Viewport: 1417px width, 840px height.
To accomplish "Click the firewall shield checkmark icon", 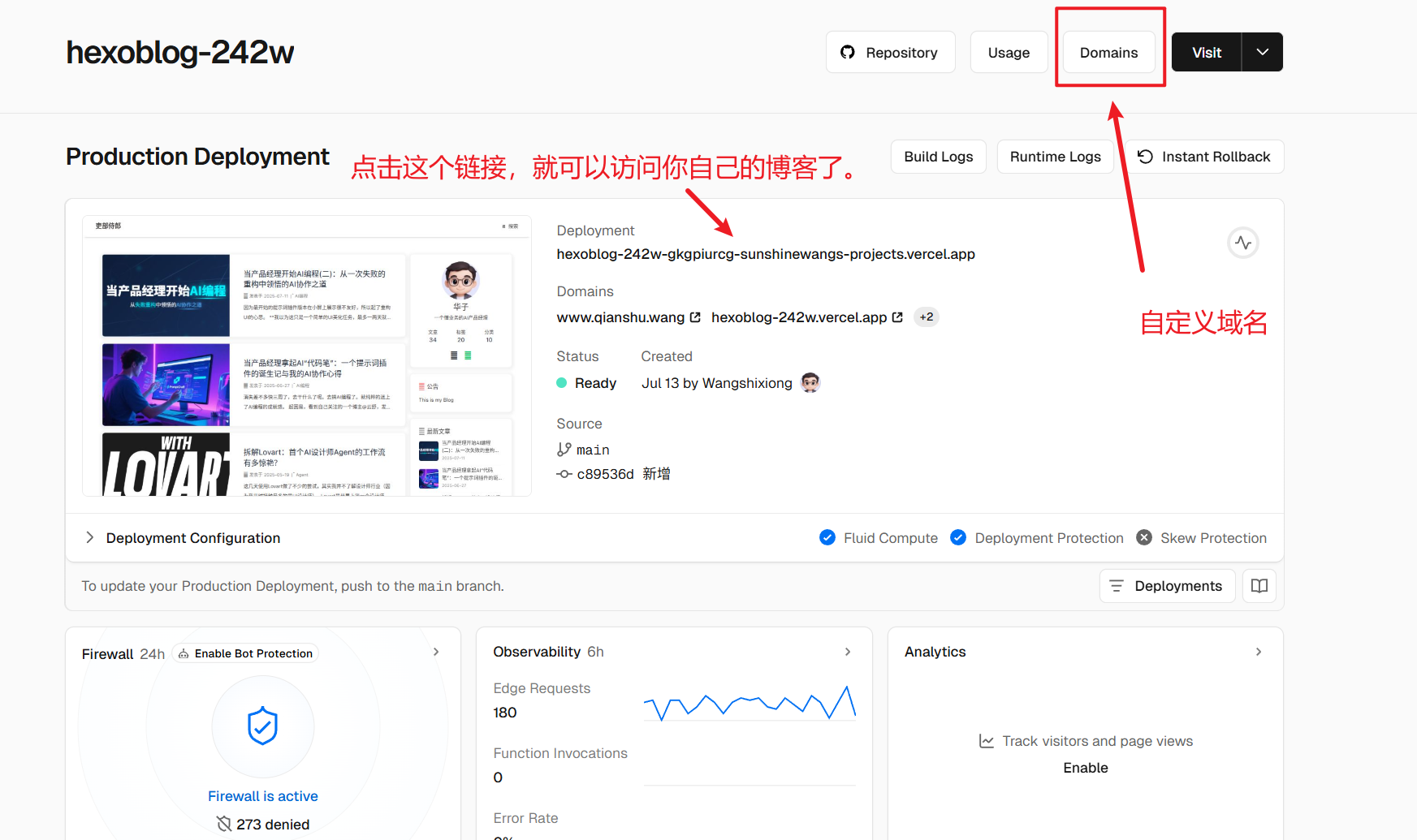I will point(263,726).
